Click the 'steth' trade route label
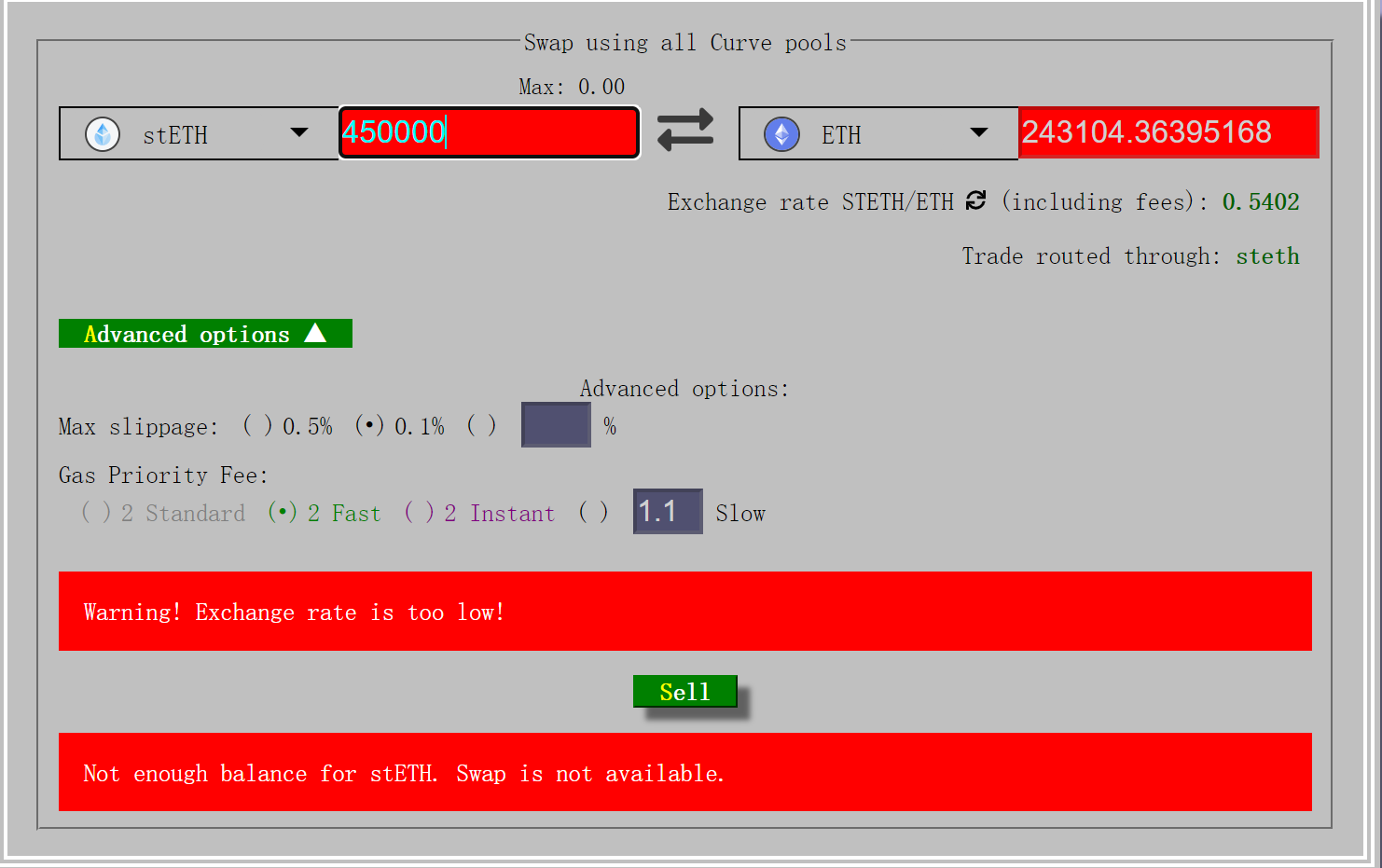Viewport: 1382px width, 868px height. pyautogui.click(x=1267, y=255)
